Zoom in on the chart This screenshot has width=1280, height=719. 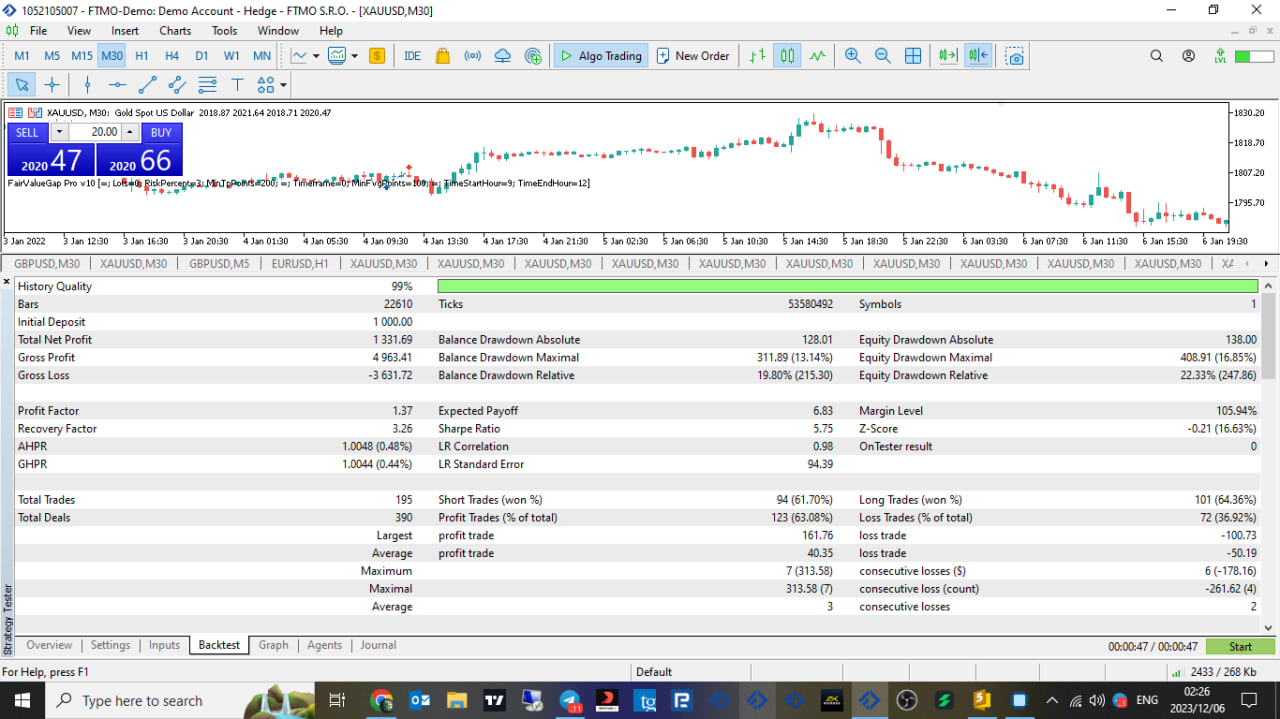(x=852, y=56)
